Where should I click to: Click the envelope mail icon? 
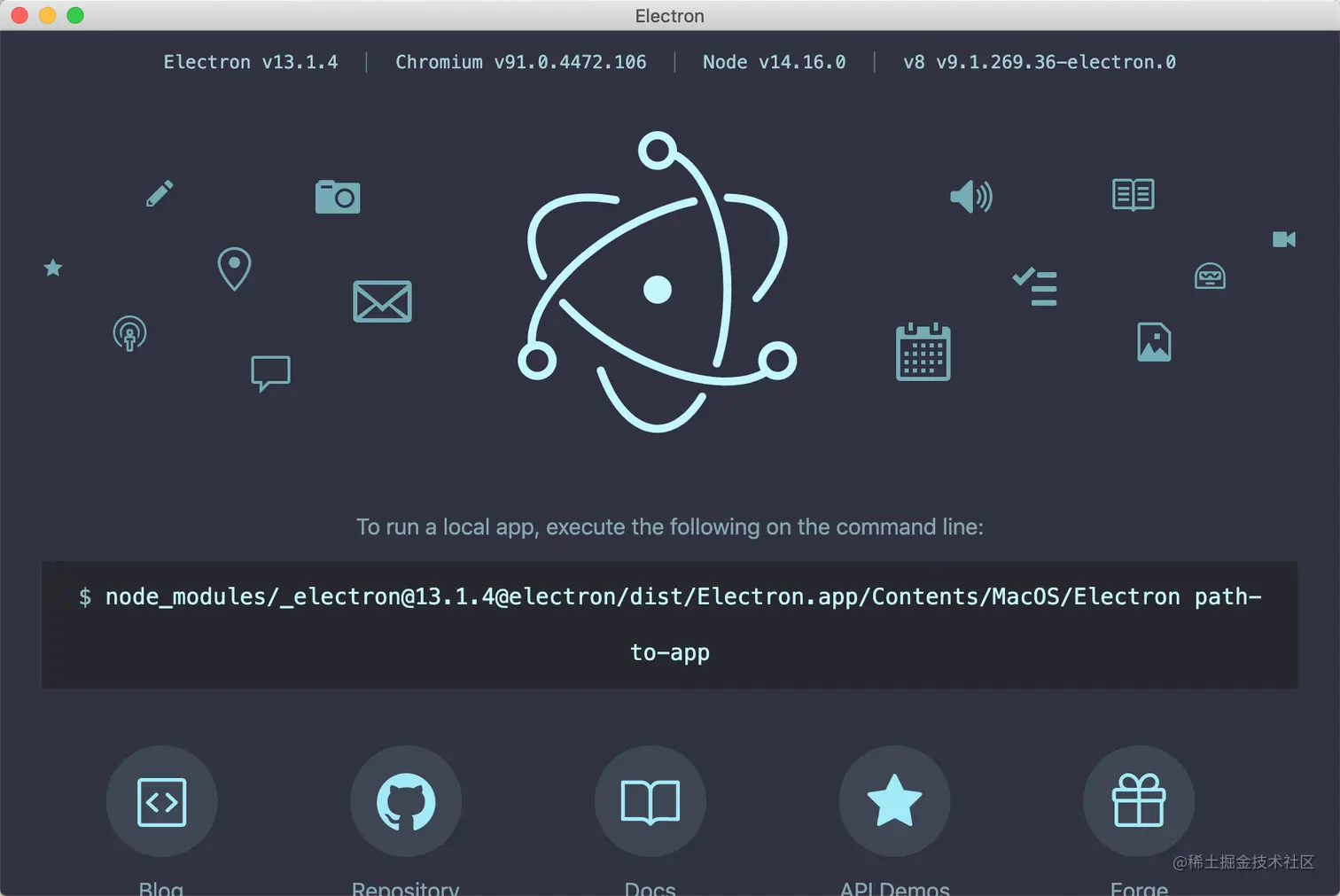tap(382, 301)
